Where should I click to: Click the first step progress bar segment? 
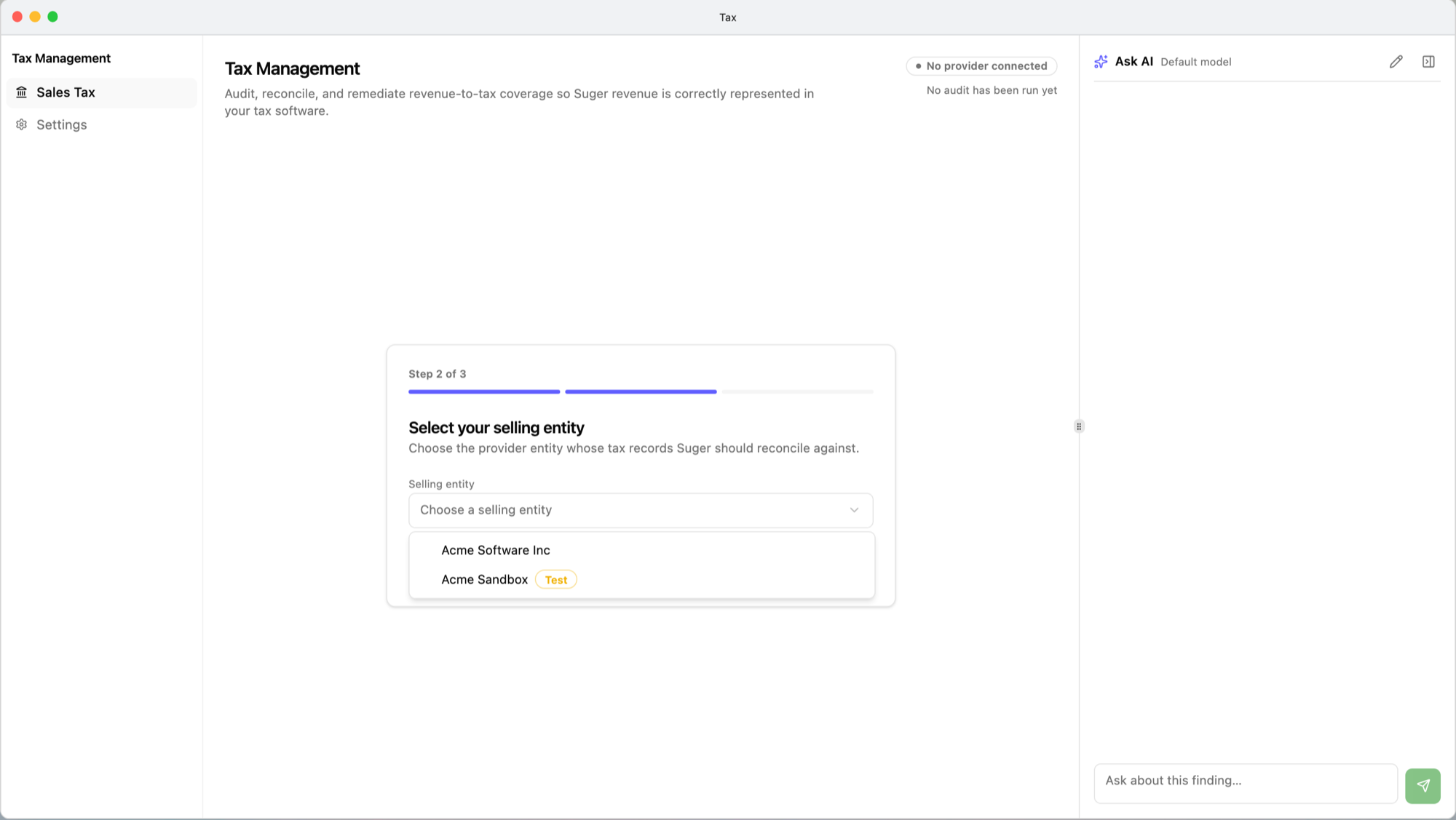[484, 391]
